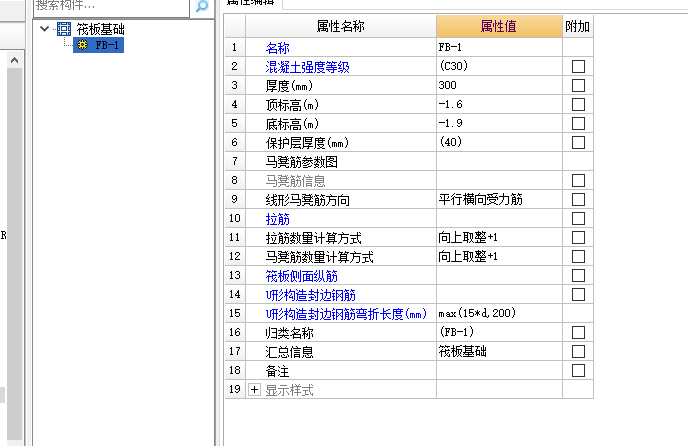Check the 厚度(mm) 附加 checkbox
The width and height of the screenshot is (688, 446).
(x=578, y=85)
